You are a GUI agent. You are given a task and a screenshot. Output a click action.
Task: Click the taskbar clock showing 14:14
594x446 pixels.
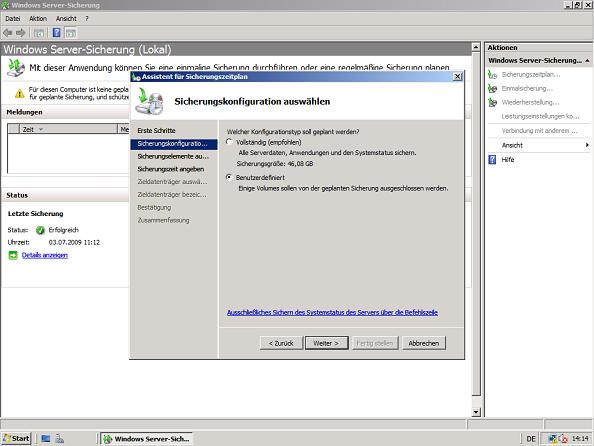point(580,439)
